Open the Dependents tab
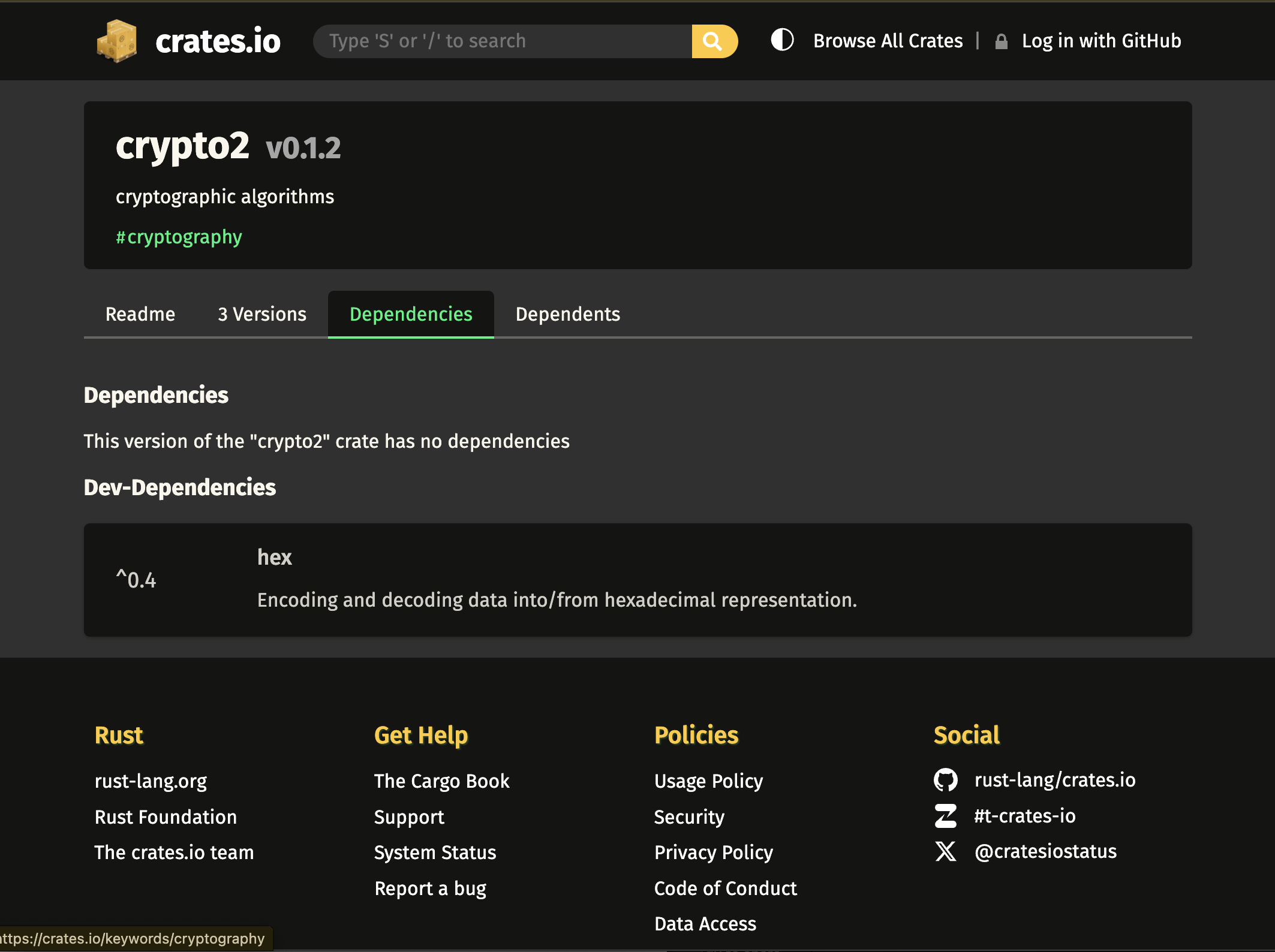The width and height of the screenshot is (1275, 952). coord(568,314)
